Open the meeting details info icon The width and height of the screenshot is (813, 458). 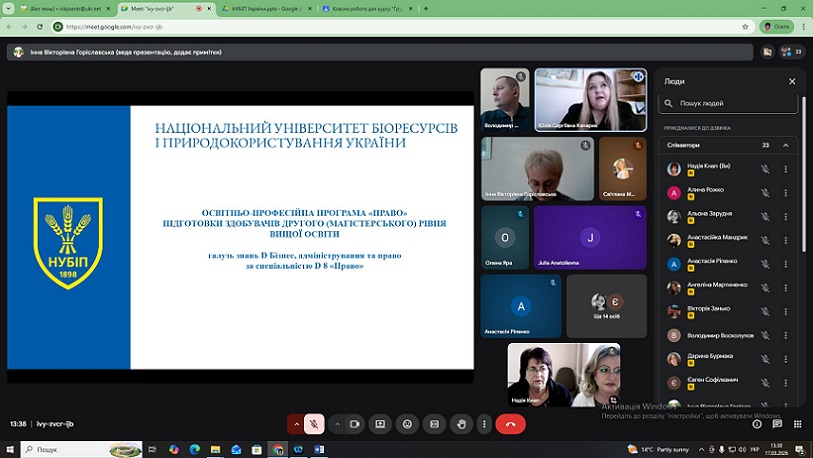pyautogui.click(x=757, y=424)
